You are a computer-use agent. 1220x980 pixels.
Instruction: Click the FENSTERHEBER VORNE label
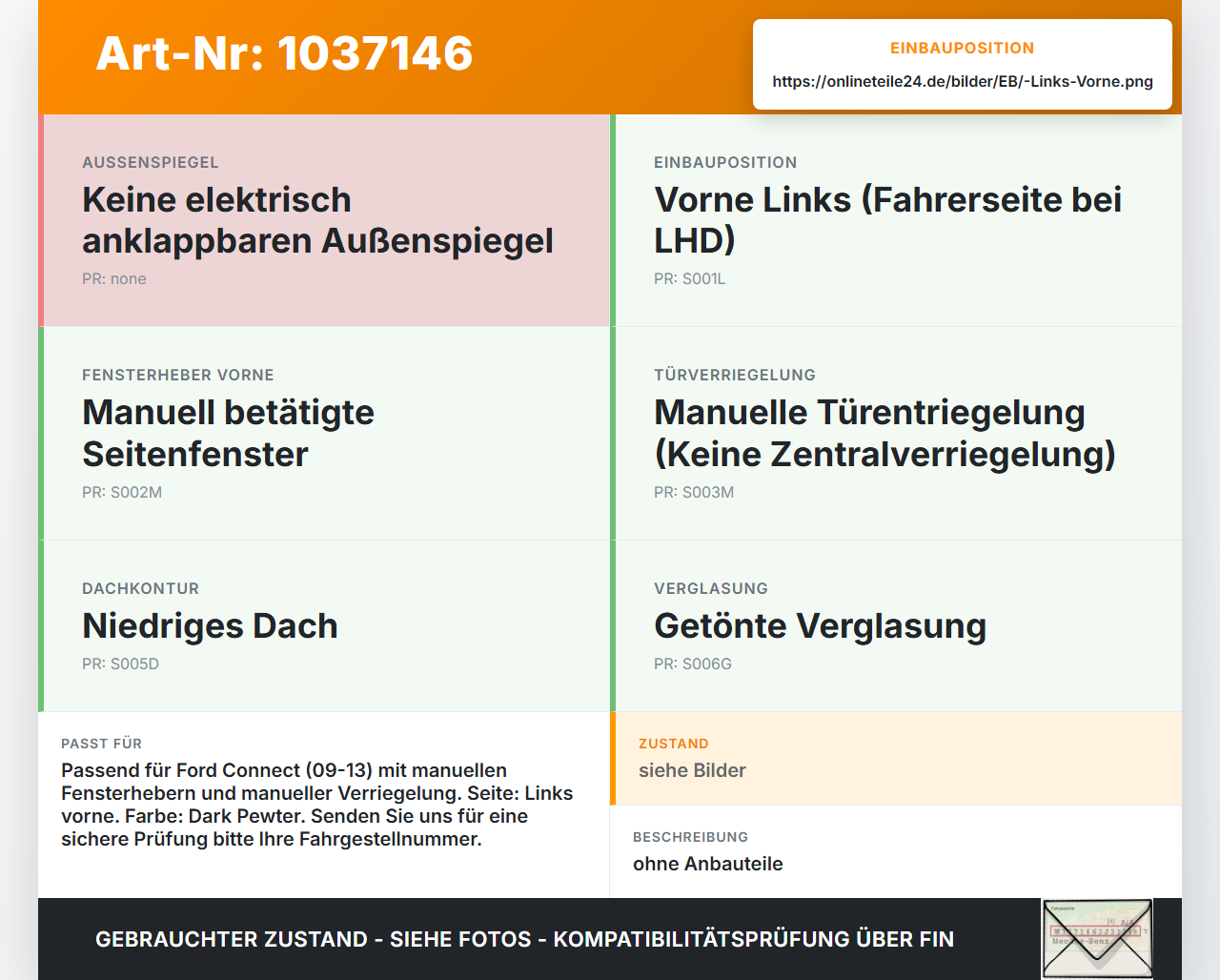(178, 375)
